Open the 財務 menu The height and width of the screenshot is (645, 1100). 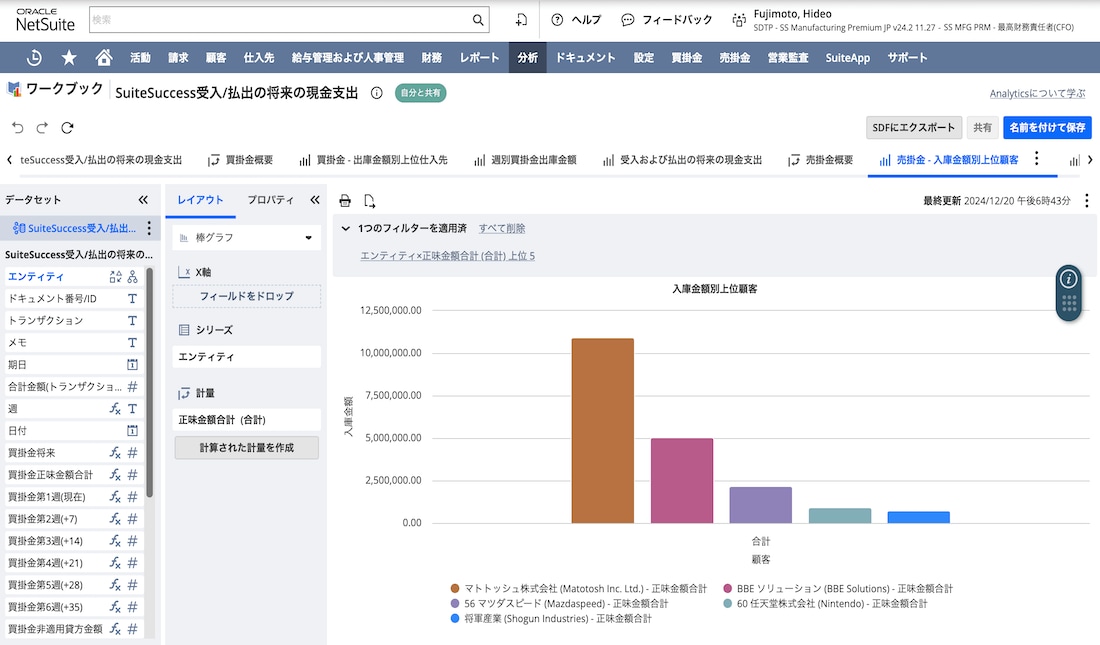[x=431, y=58]
